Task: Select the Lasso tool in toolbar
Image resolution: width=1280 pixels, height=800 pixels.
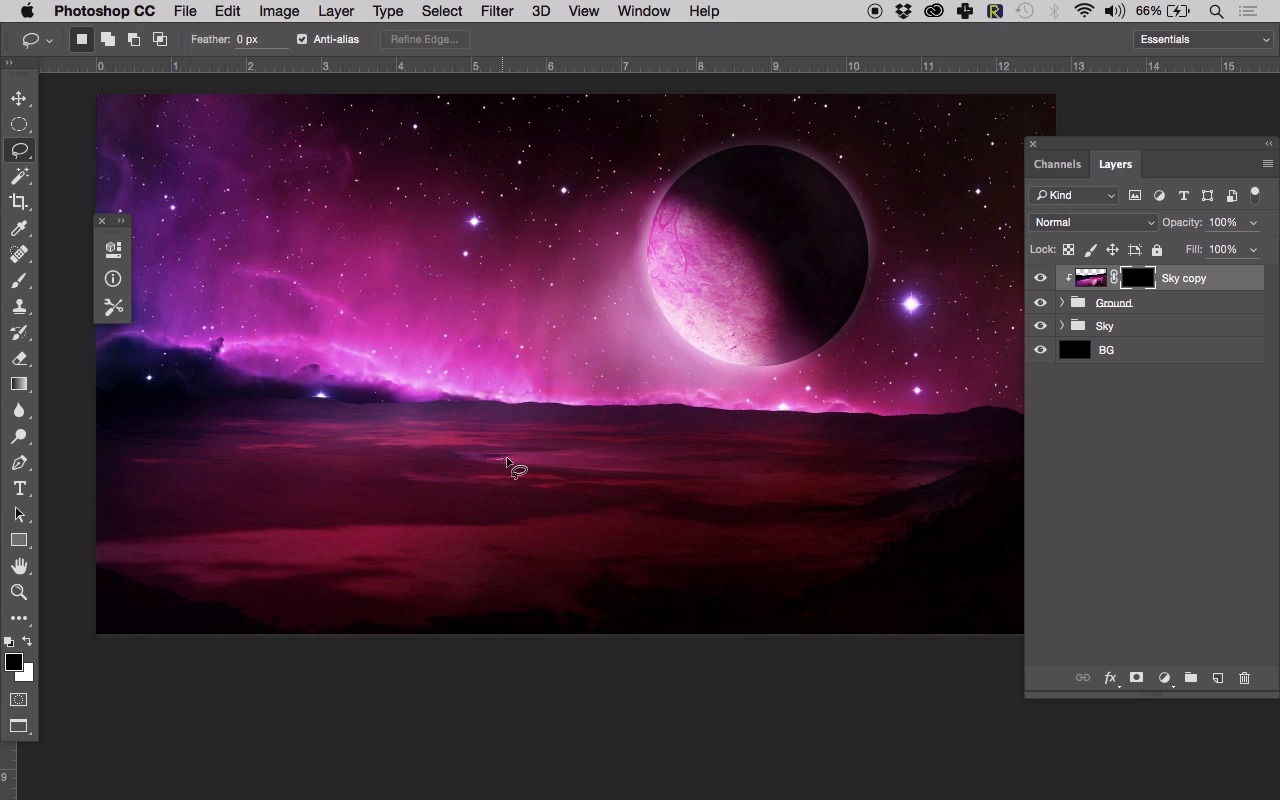Action: [19, 151]
